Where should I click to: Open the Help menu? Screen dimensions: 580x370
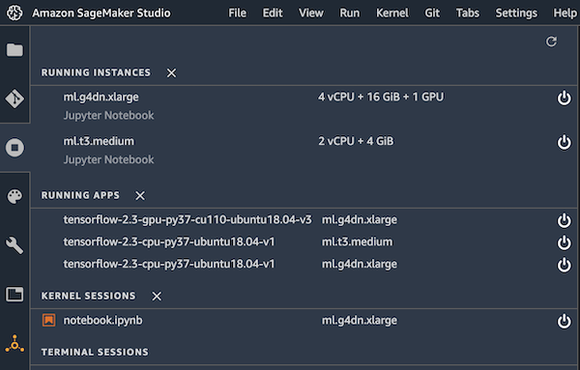point(565,13)
